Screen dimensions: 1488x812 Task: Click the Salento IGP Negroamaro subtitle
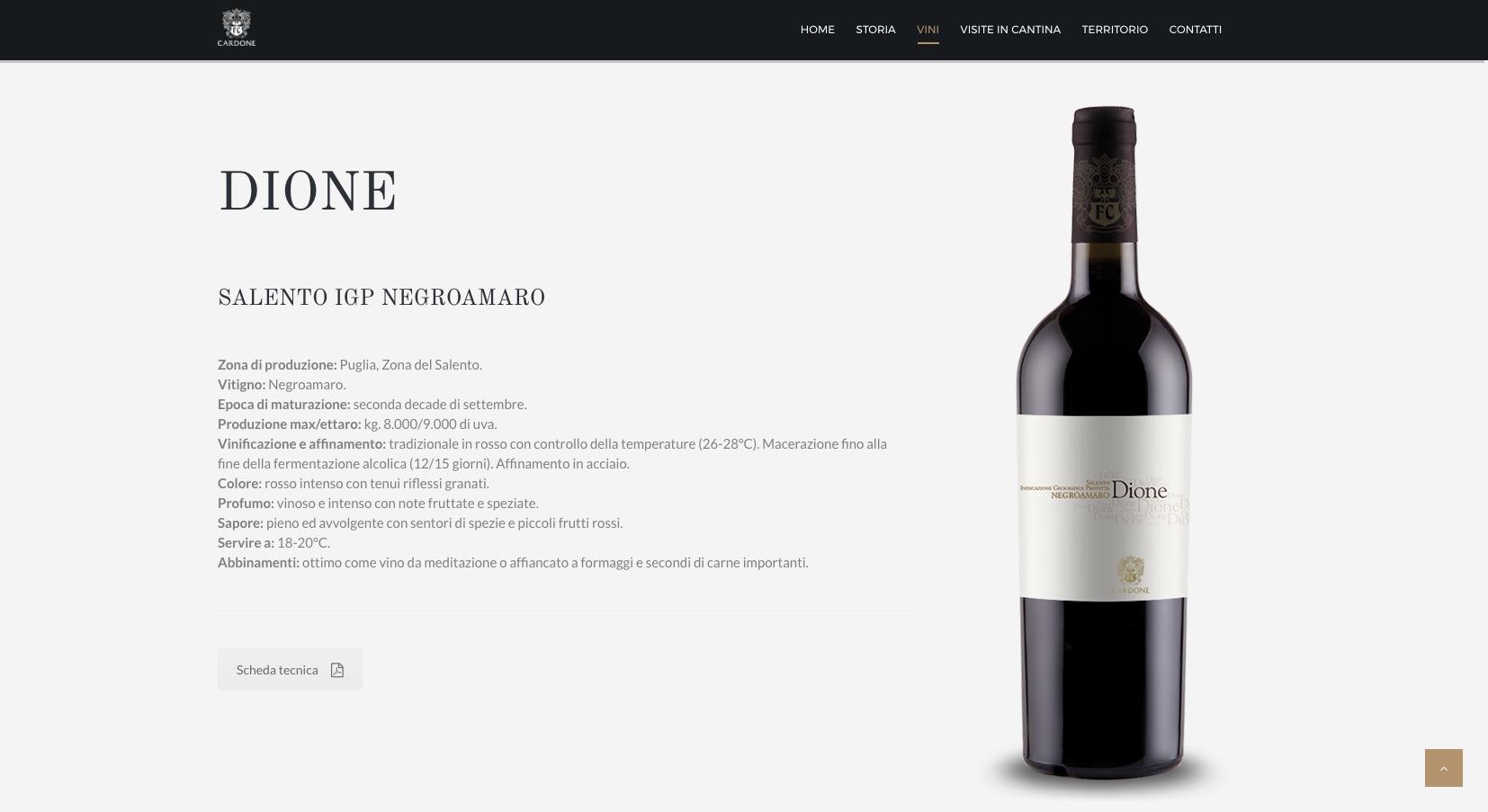381,298
